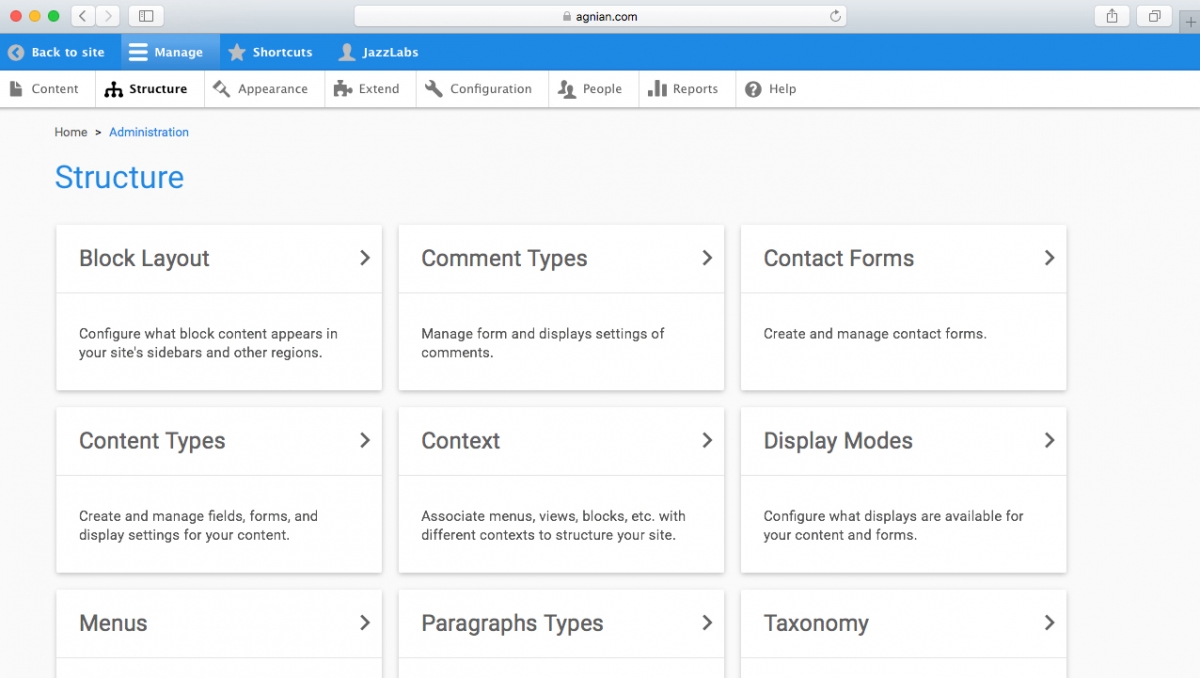Open a new tab with plus button
Image resolution: width=1200 pixels, height=678 pixels.
[x=1190, y=22]
